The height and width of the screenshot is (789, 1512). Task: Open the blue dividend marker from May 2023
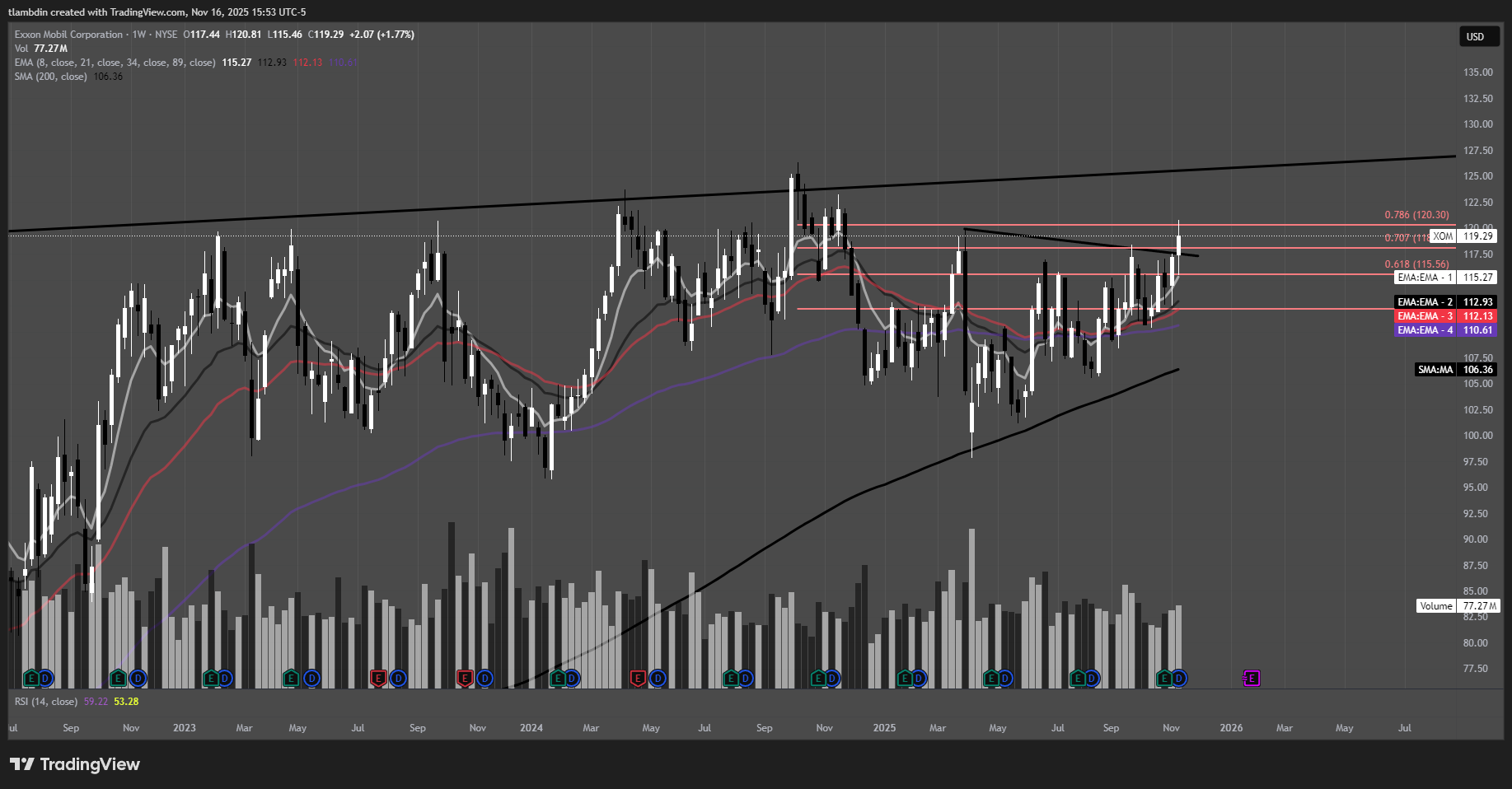311,679
